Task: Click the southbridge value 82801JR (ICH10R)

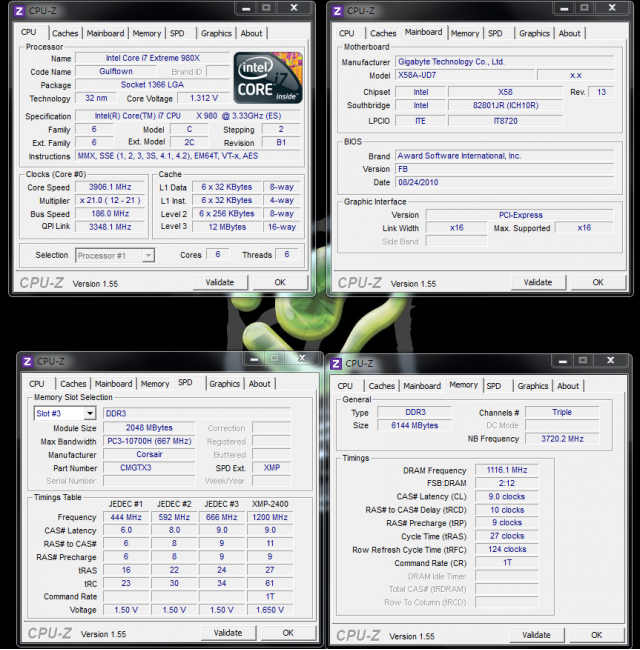Action: point(506,105)
